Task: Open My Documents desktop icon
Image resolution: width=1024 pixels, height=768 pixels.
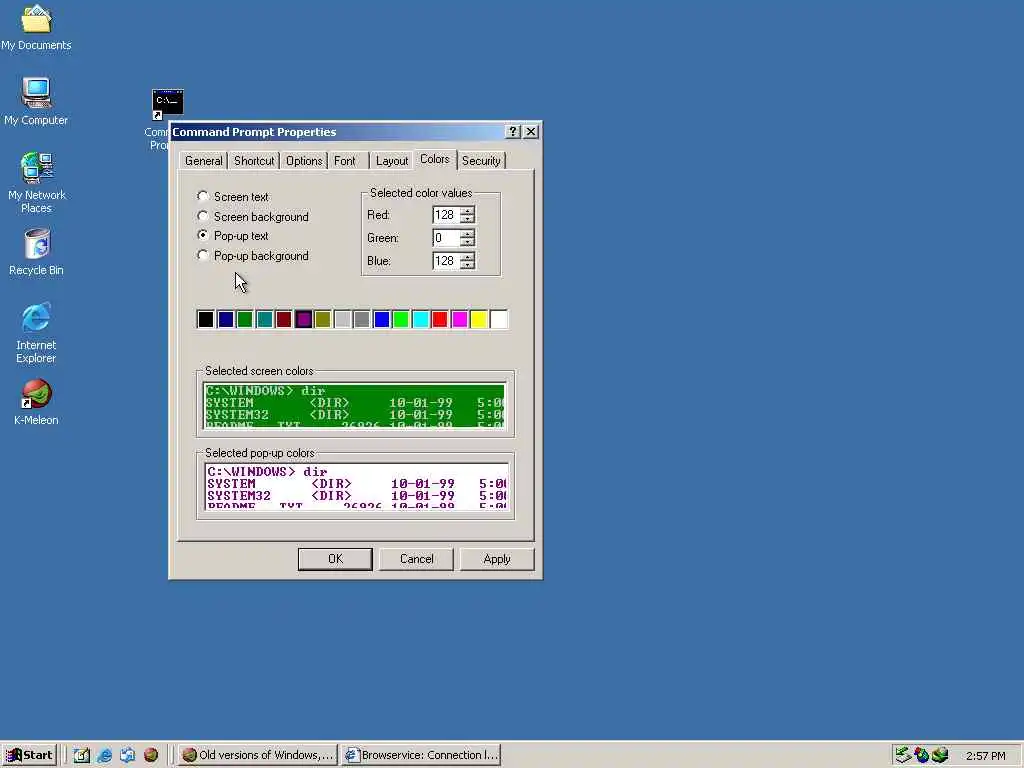Action: click(x=36, y=27)
